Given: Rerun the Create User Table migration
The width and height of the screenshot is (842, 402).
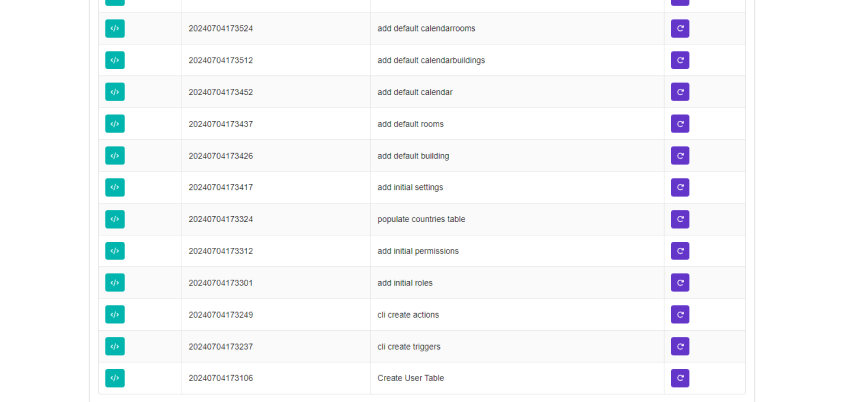Looking at the screenshot, I should (x=680, y=378).
